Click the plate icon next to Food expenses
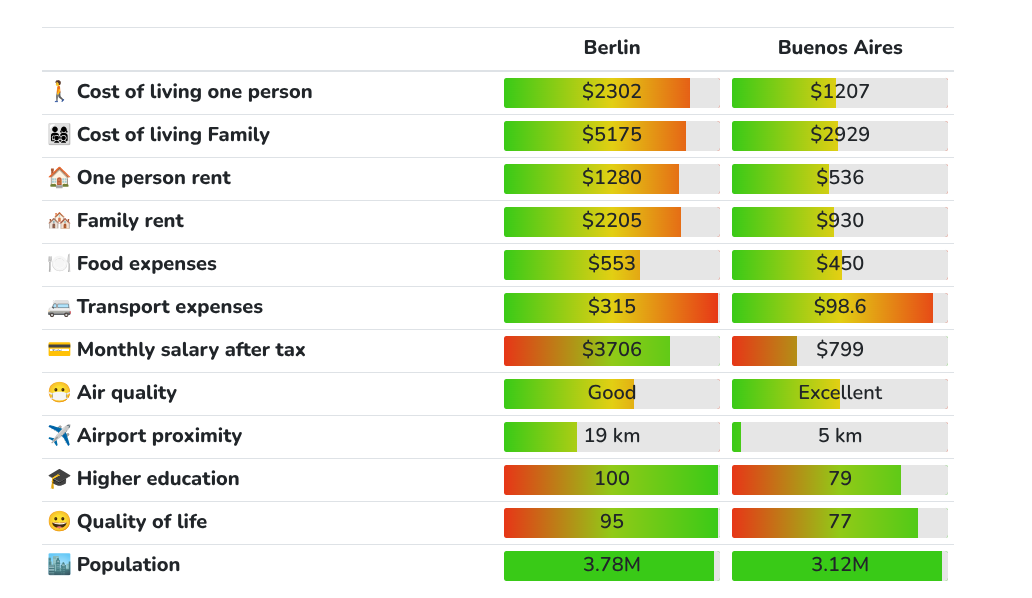1032x598 pixels. coord(59,264)
